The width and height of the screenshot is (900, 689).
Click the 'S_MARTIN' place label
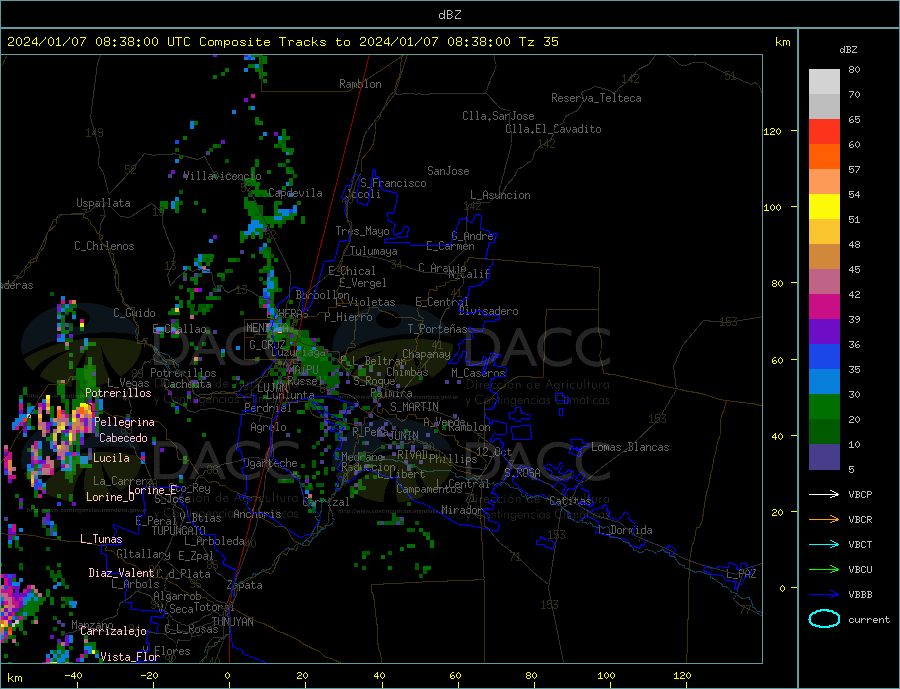tap(414, 407)
